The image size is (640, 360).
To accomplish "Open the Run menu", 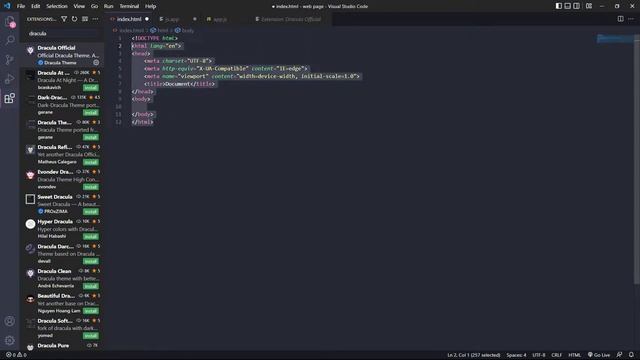I will 108,6.
